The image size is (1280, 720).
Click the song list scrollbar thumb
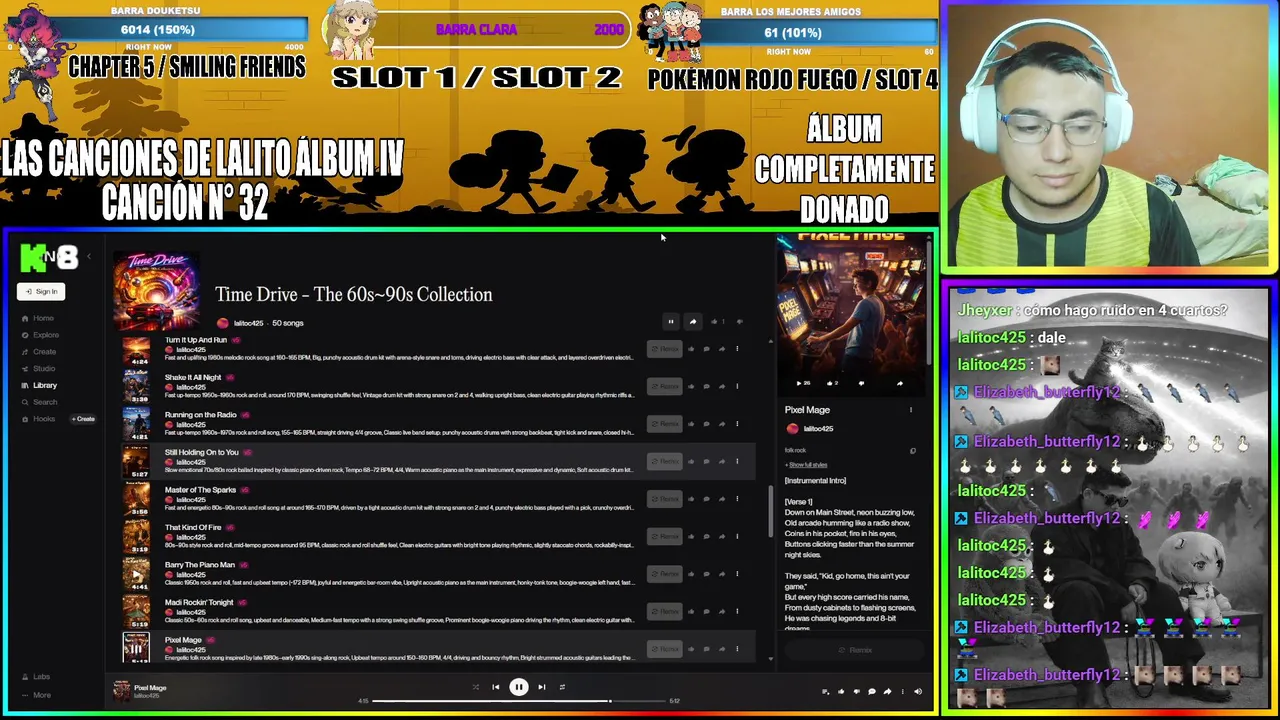[770, 511]
